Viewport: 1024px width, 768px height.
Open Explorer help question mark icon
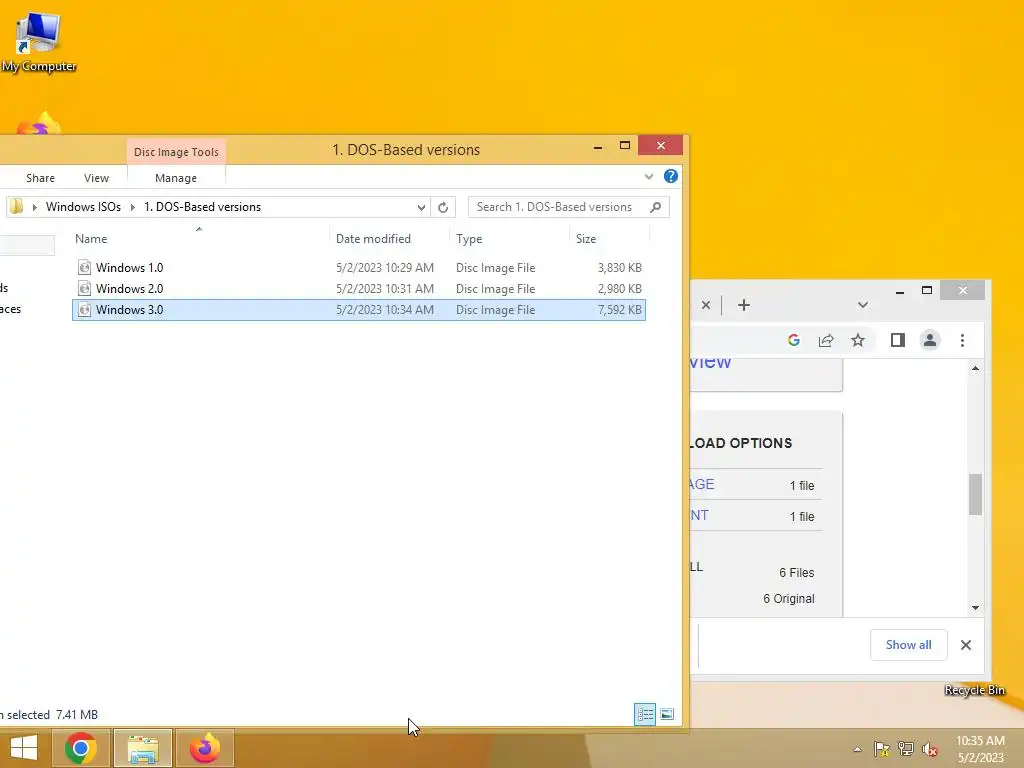[670, 176]
